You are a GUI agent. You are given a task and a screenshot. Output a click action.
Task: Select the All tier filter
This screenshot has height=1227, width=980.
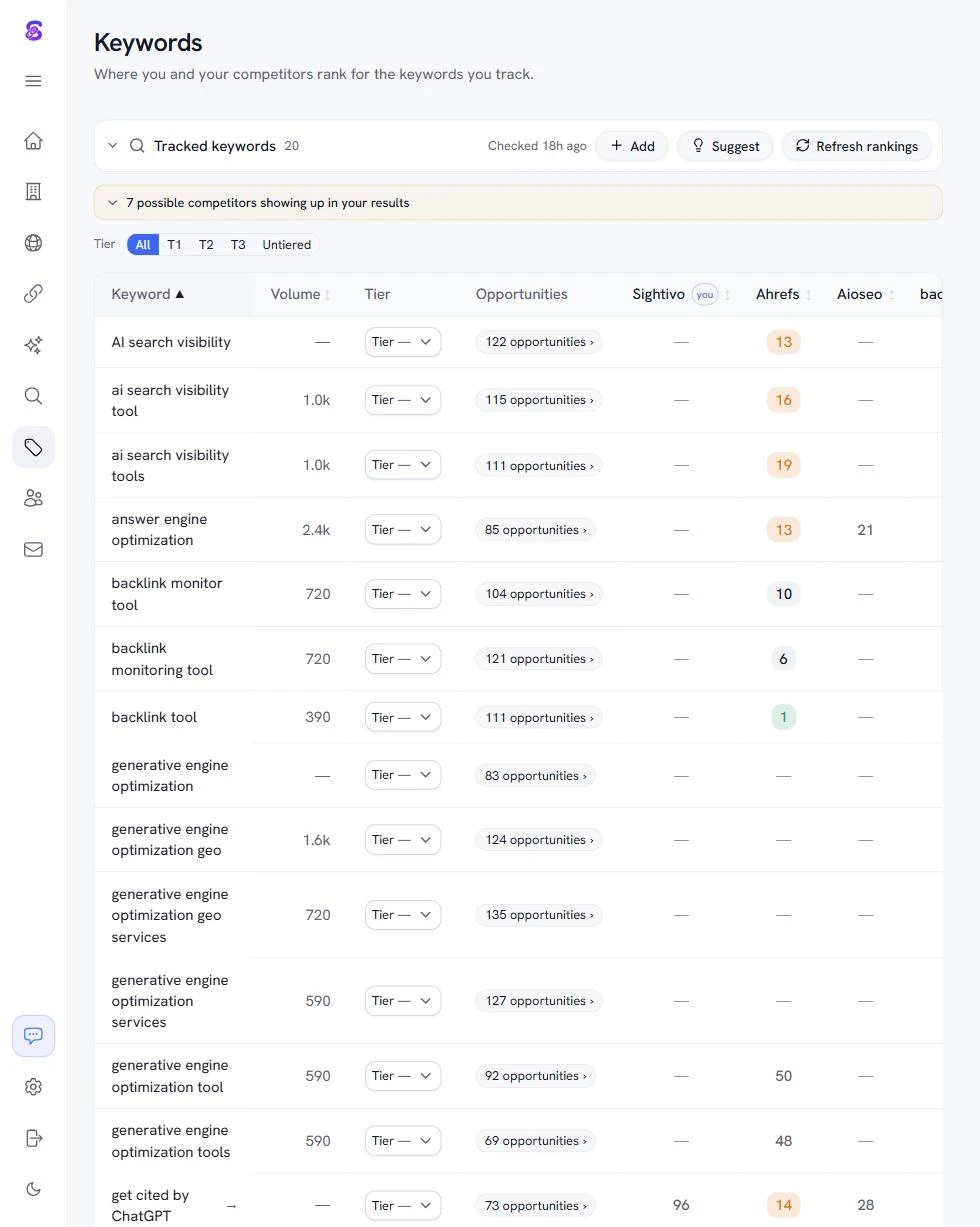click(x=143, y=245)
